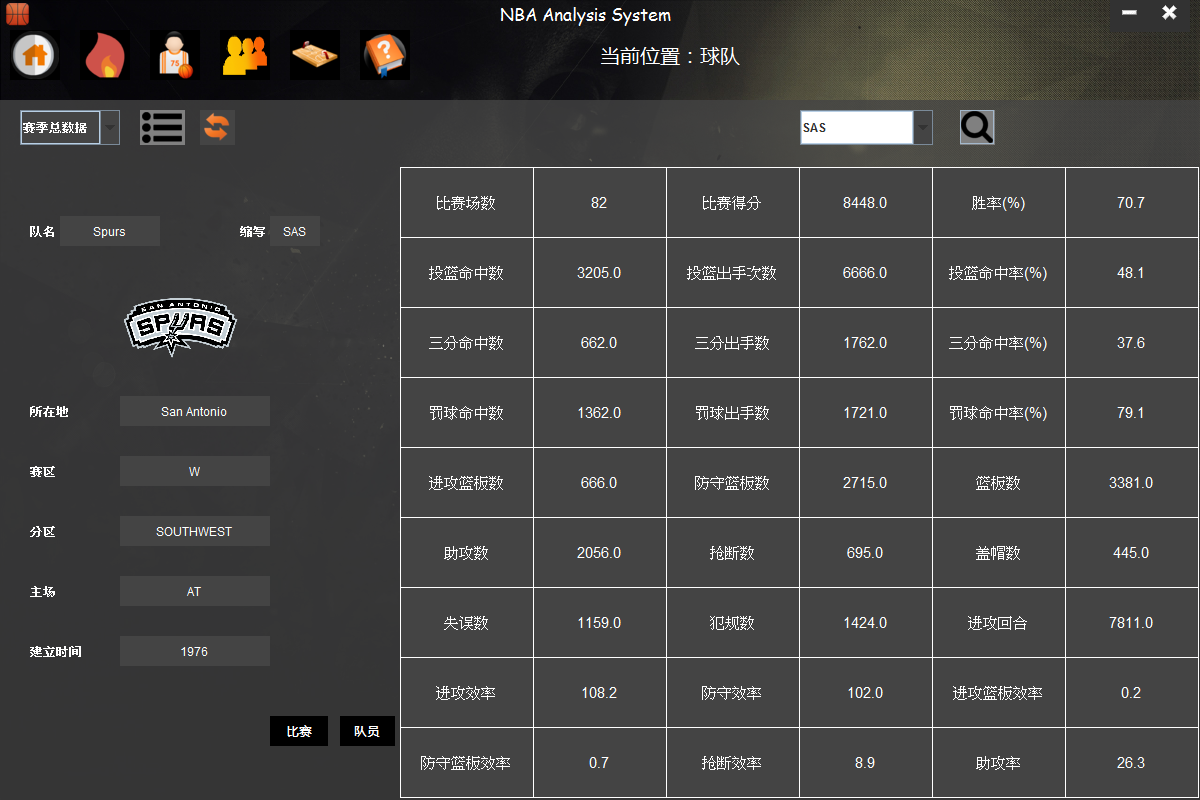Click the 投篮出手次数 label cell
The height and width of the screenshot is (800, 1200).
click(x=733, y=273)
